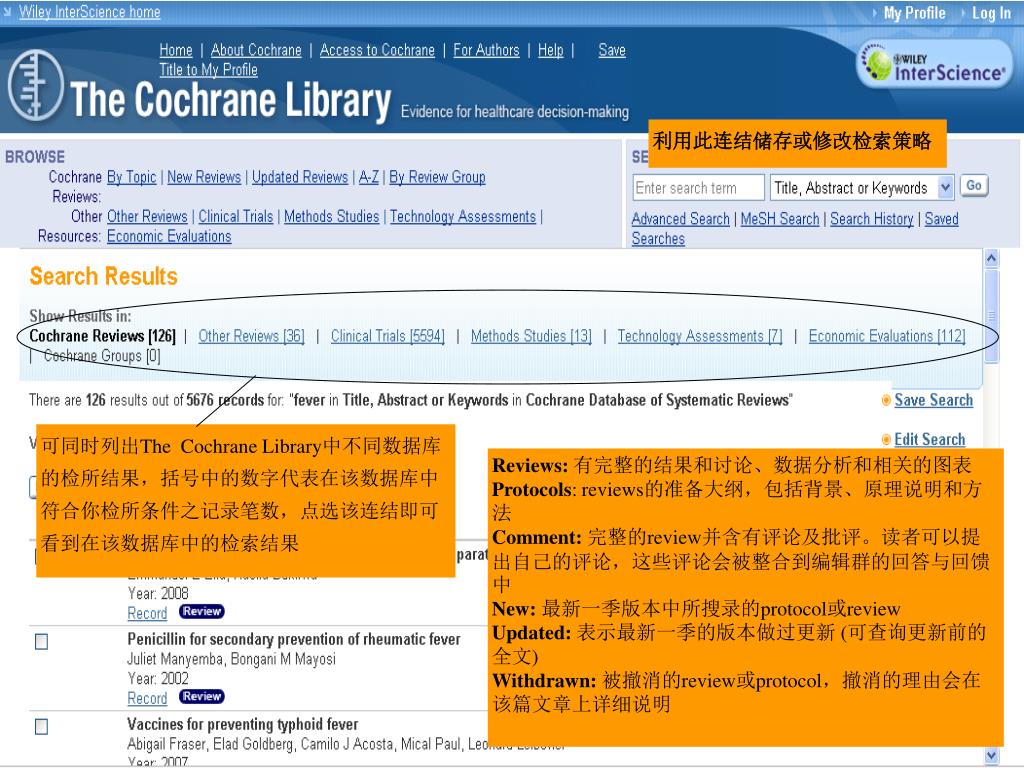Open My Profile link
The image size is (1024, 768).
tap(914, 12)
